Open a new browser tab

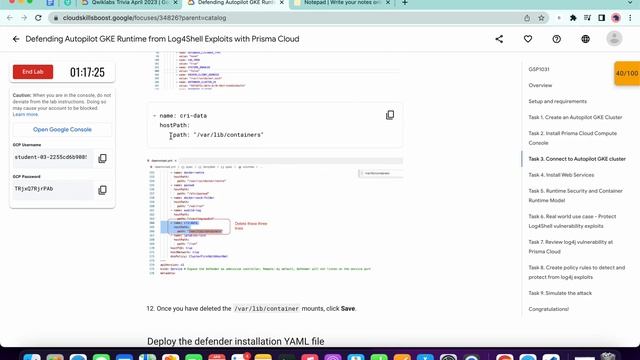404,3
